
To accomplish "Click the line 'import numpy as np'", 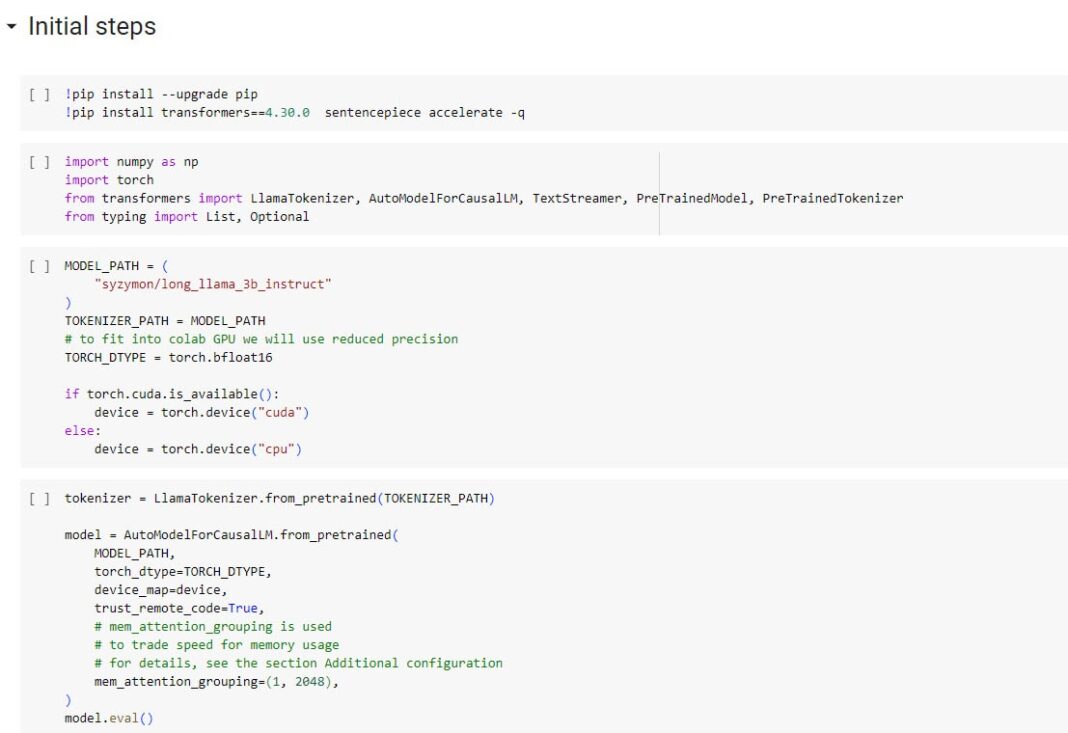I will (131, 161).
